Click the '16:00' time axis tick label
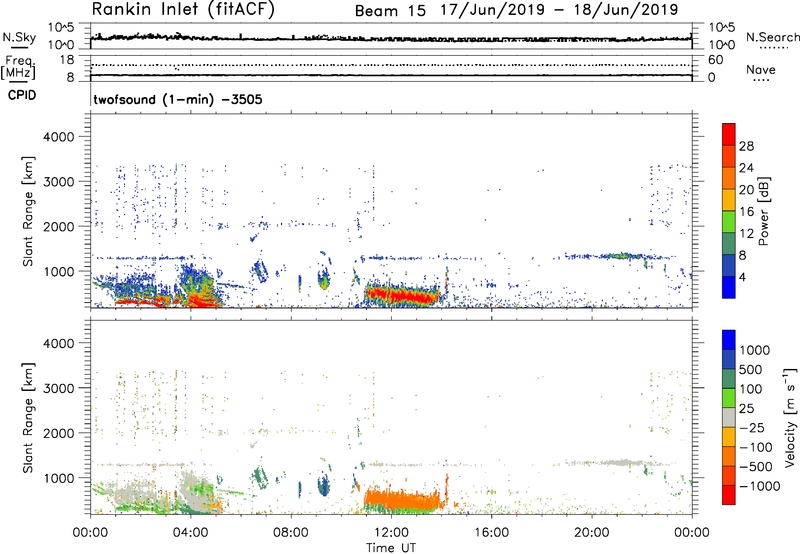Image resolution: width=800 pixels, height=554 pixels. [491, 533]
